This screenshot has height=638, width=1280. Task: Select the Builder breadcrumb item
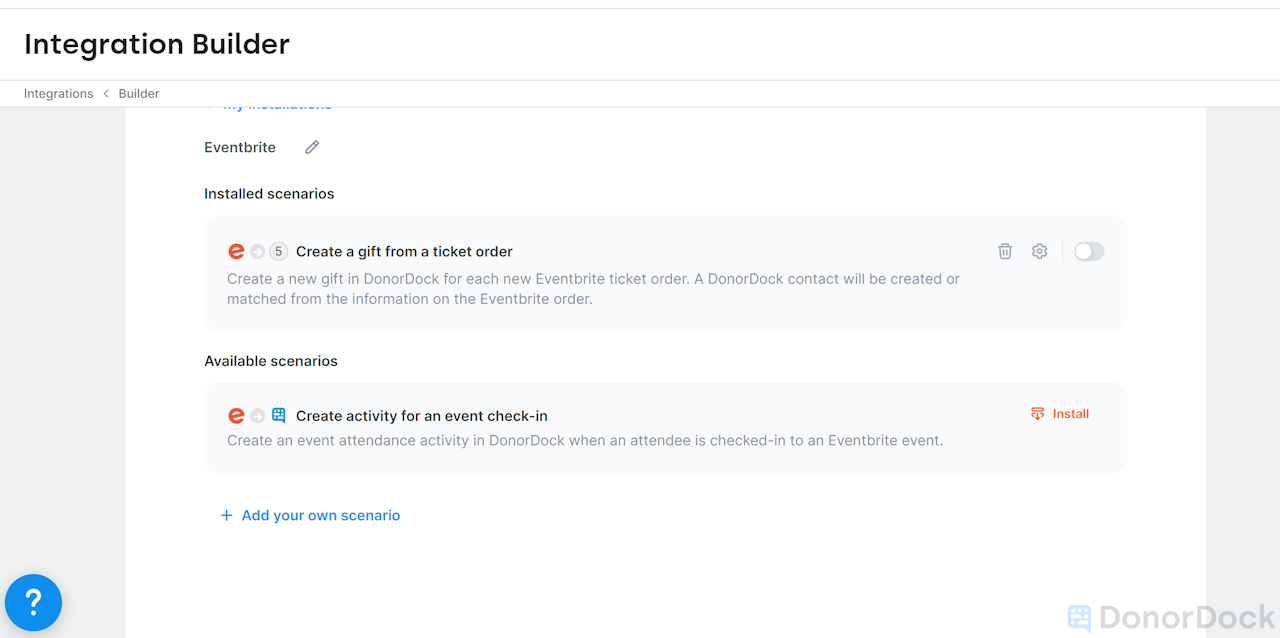(139, 94)
